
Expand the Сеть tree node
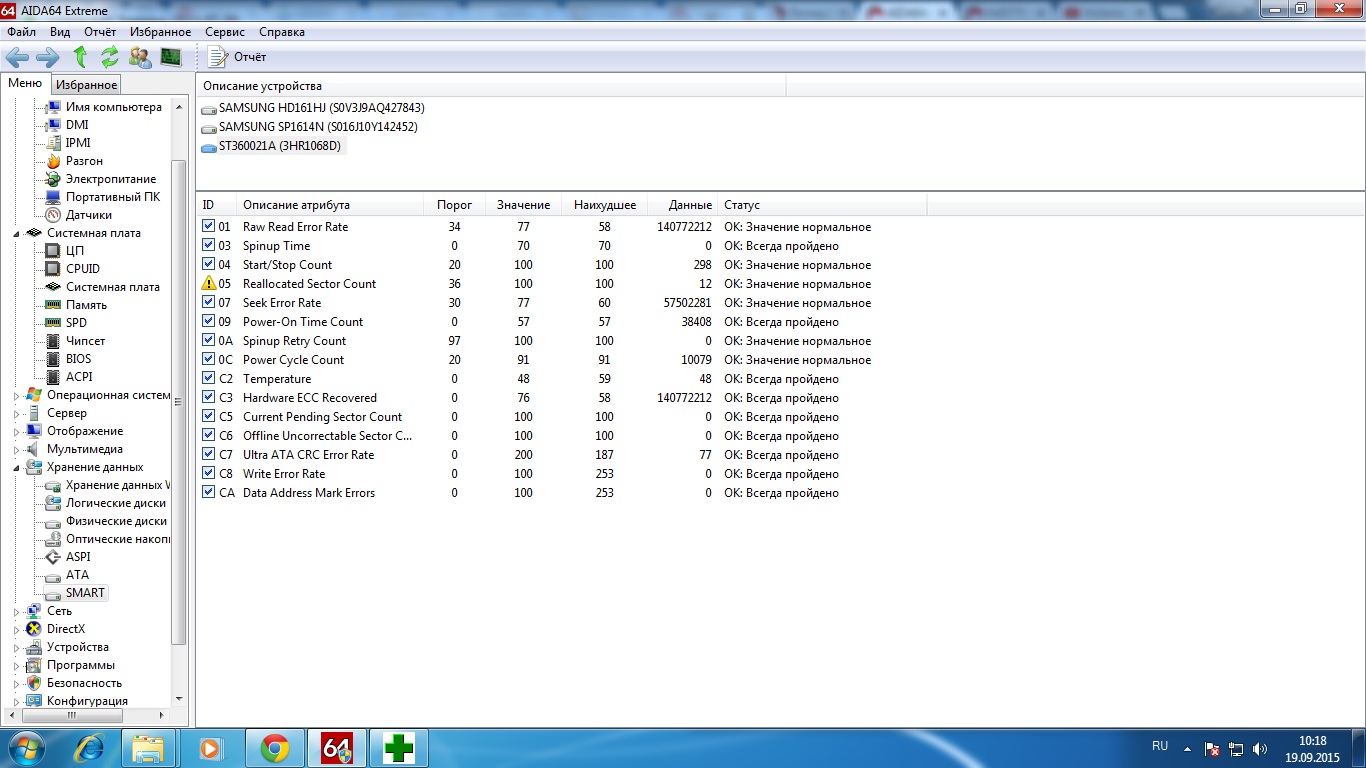point(16,612)
